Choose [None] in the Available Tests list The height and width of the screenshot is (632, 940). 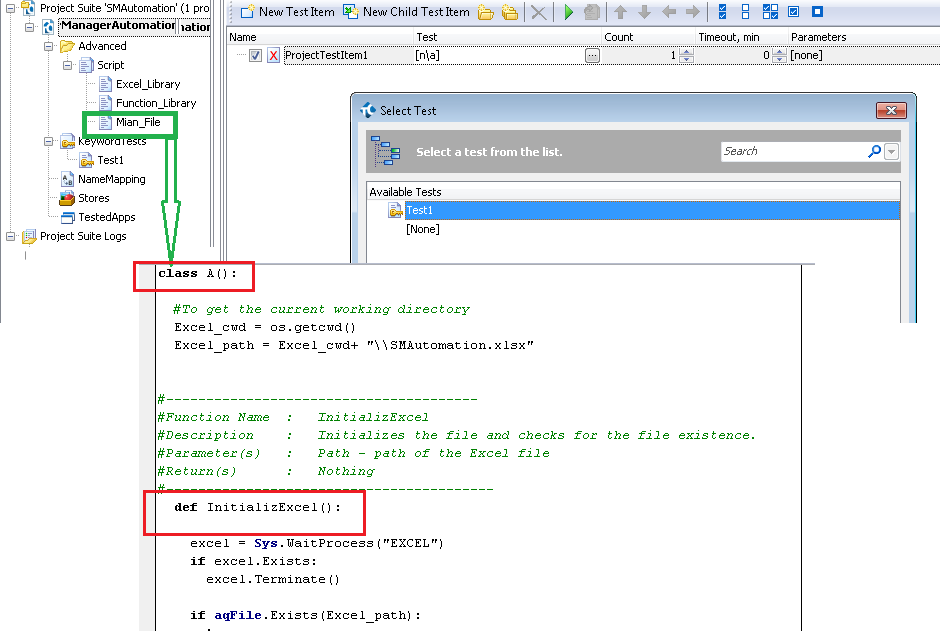coord(422,229)
